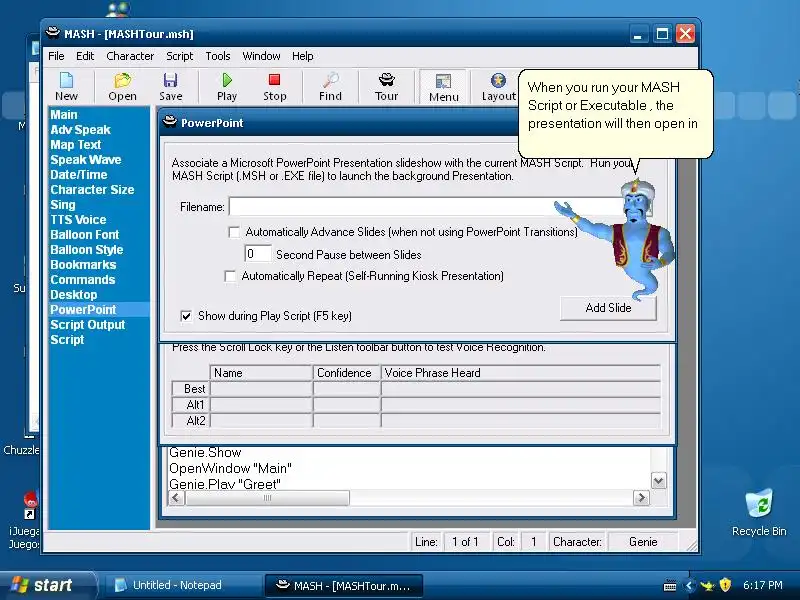Image resolution: width=800 pixels, height=600 pixels.
Task: Click the genie lamp tray icon
Action: tap(707, 585)
